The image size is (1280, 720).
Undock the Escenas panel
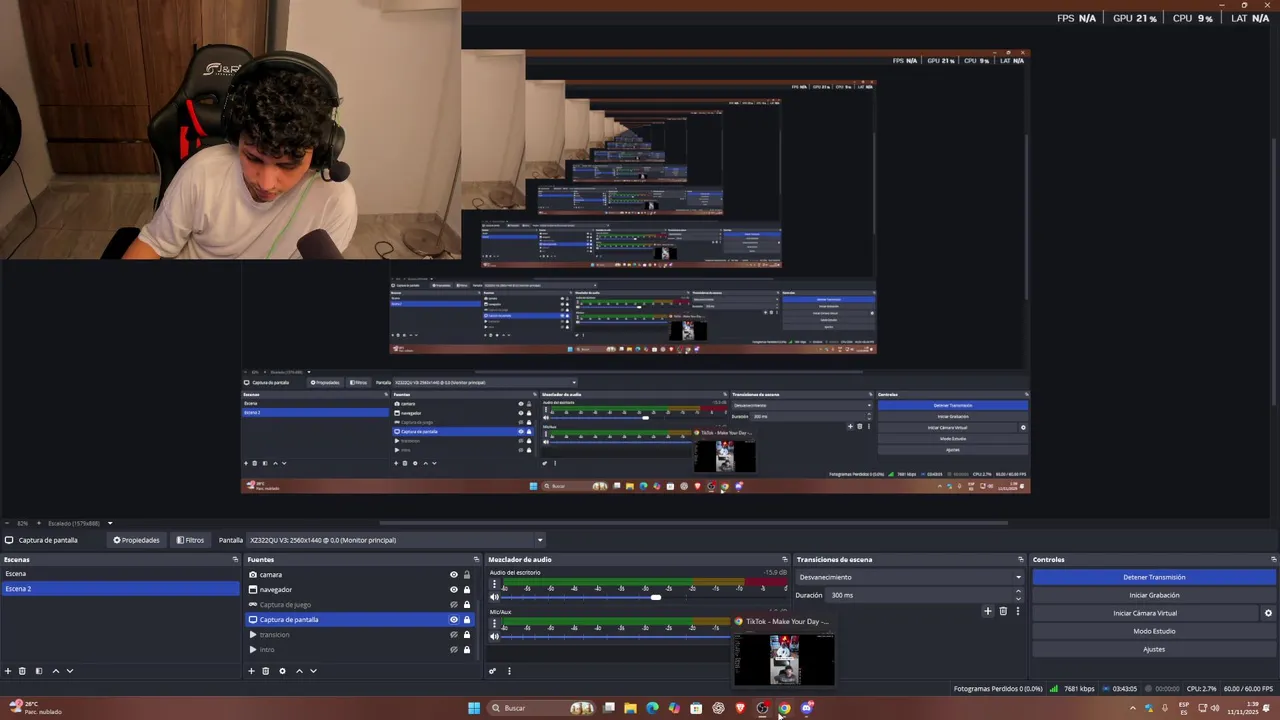[x=235, y=560]
